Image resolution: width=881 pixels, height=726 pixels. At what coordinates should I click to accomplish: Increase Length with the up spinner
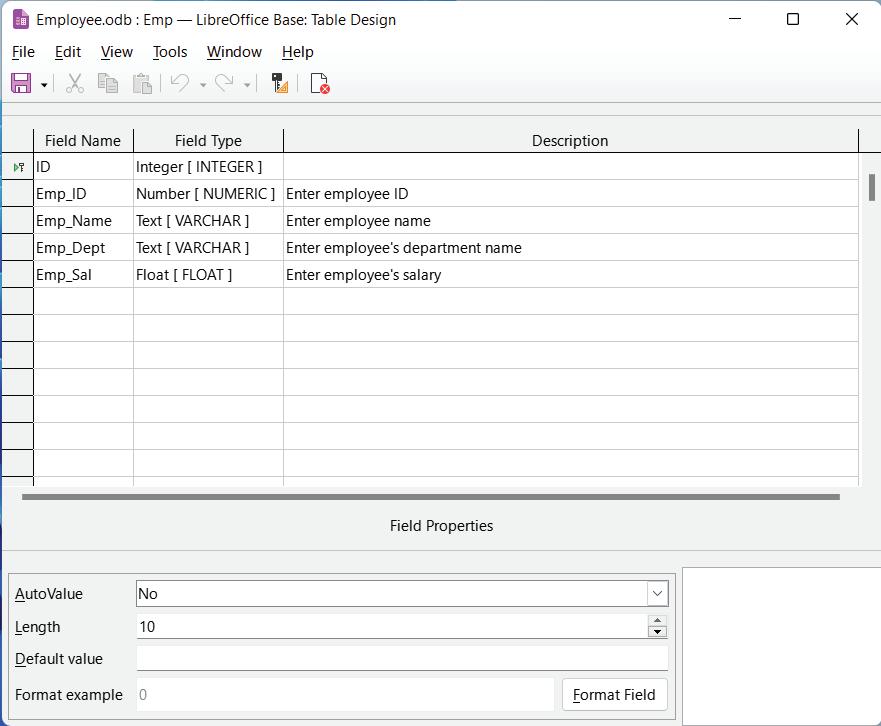coord(657,620)
